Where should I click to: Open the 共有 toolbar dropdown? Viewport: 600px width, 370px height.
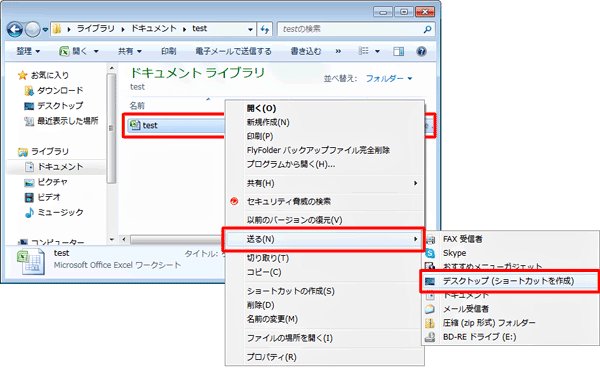(130, 51)
